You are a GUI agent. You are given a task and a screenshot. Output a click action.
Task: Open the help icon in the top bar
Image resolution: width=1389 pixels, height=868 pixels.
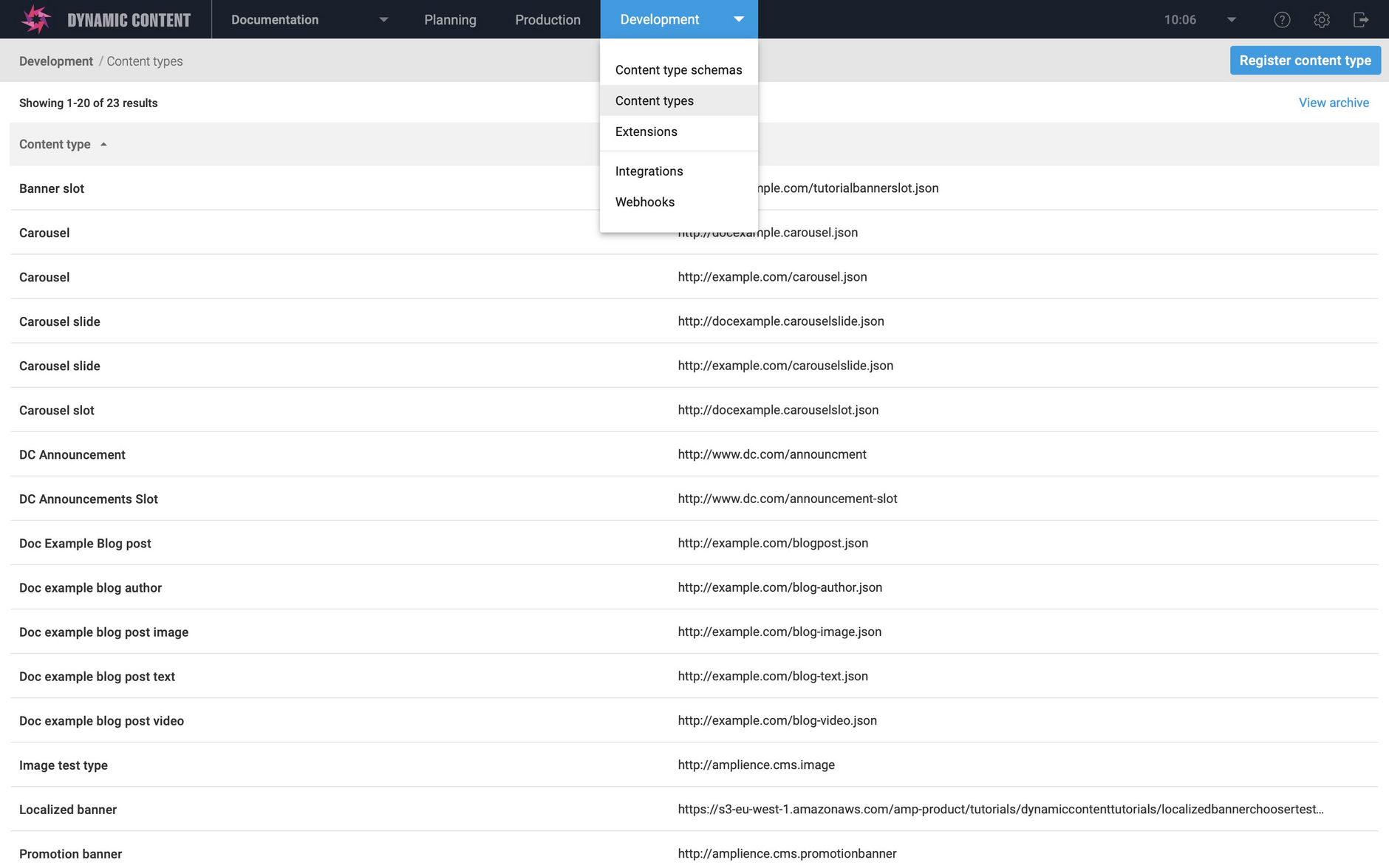point(1282,19)
